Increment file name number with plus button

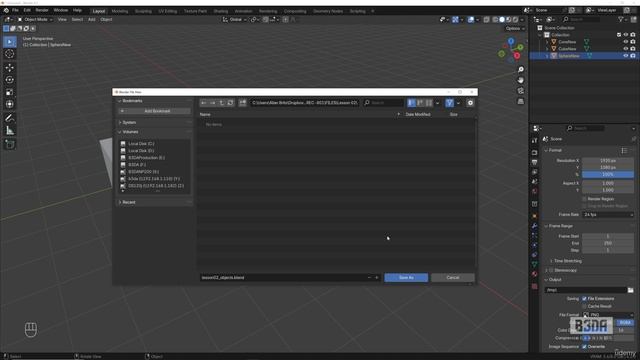[377, 278]
